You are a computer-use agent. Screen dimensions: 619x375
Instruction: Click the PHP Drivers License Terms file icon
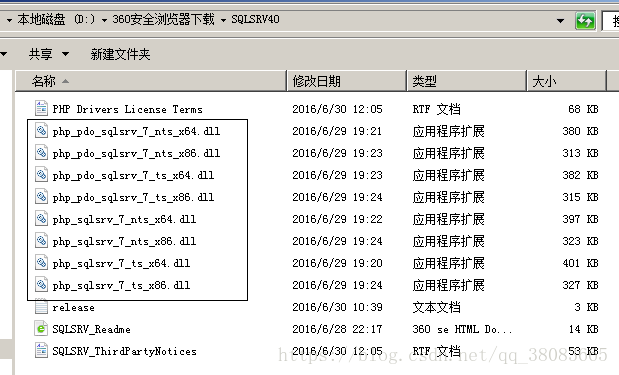point(41,108)
